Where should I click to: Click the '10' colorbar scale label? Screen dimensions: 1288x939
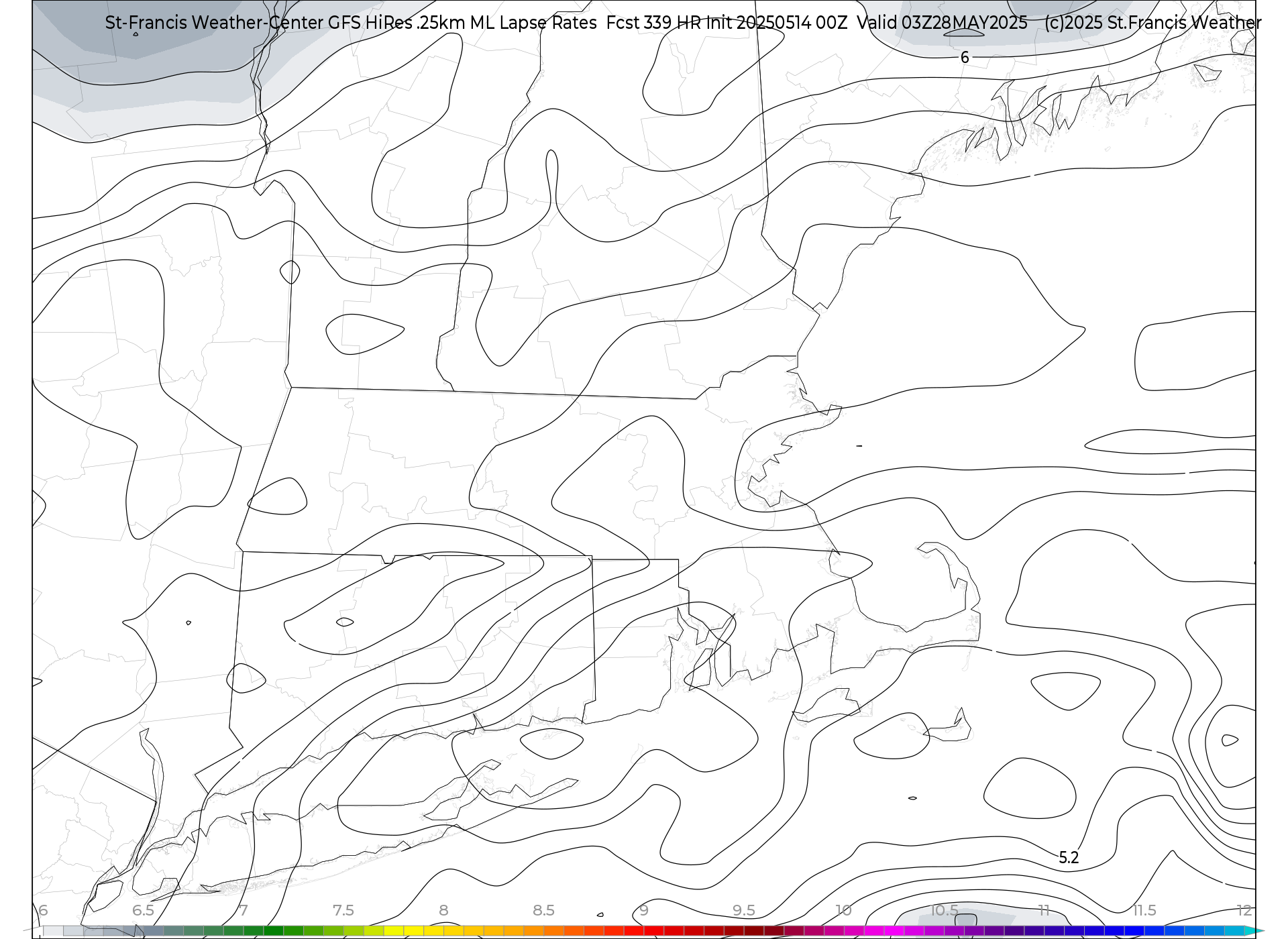click(844, 910)
